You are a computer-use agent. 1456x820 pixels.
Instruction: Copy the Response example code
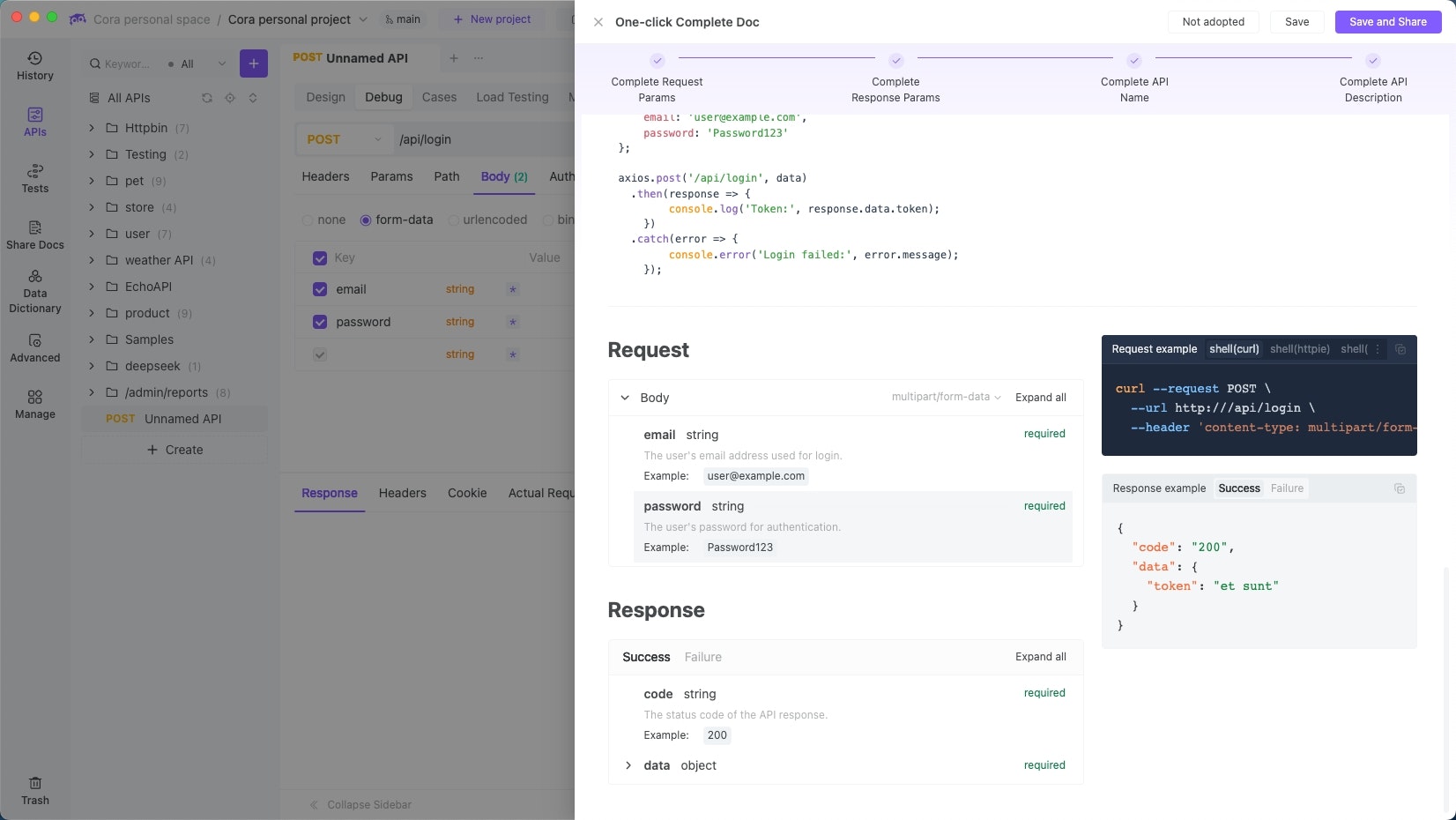pyautogui.click(x=1400, y=488)
